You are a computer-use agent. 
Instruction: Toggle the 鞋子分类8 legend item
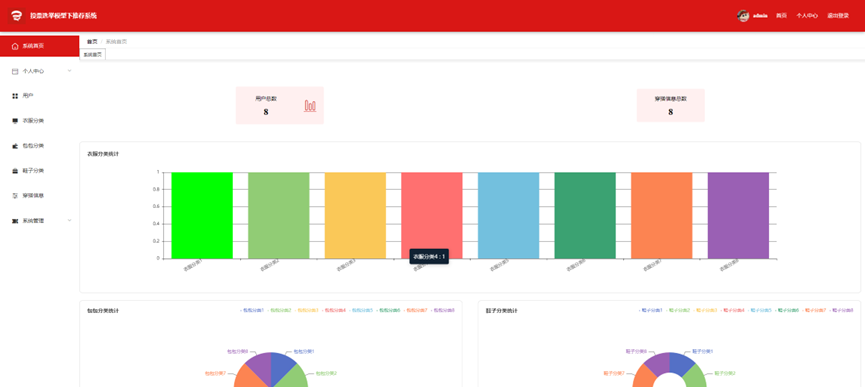841,310
